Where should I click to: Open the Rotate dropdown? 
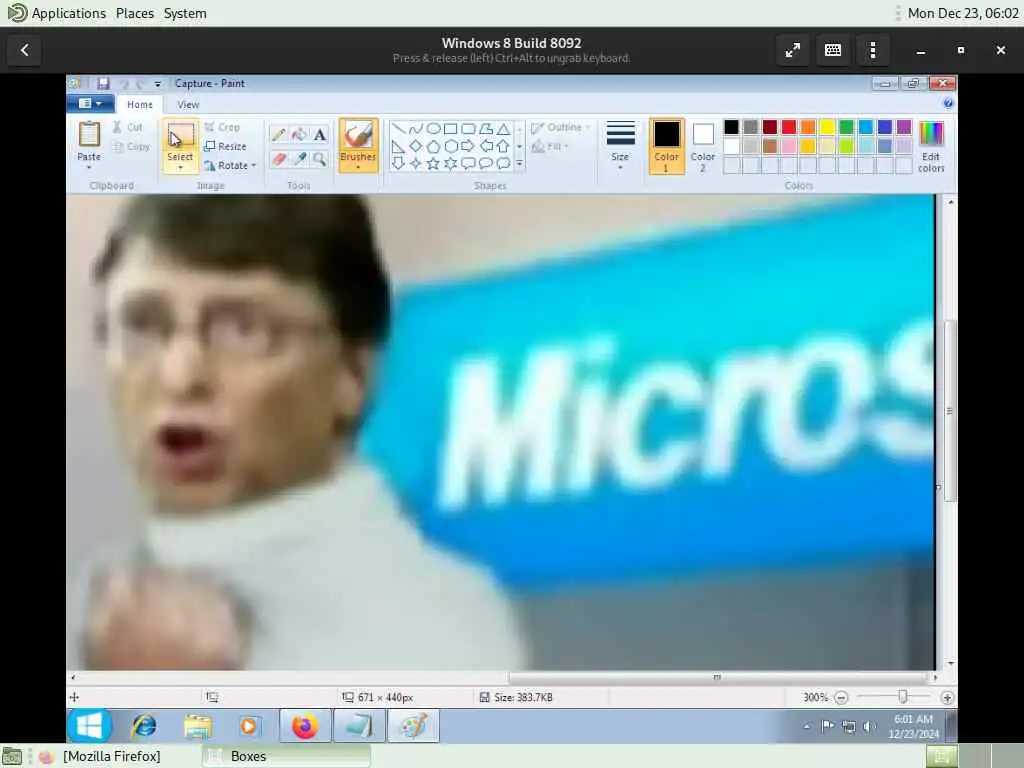pyautogui.click(x=230, y=165)
